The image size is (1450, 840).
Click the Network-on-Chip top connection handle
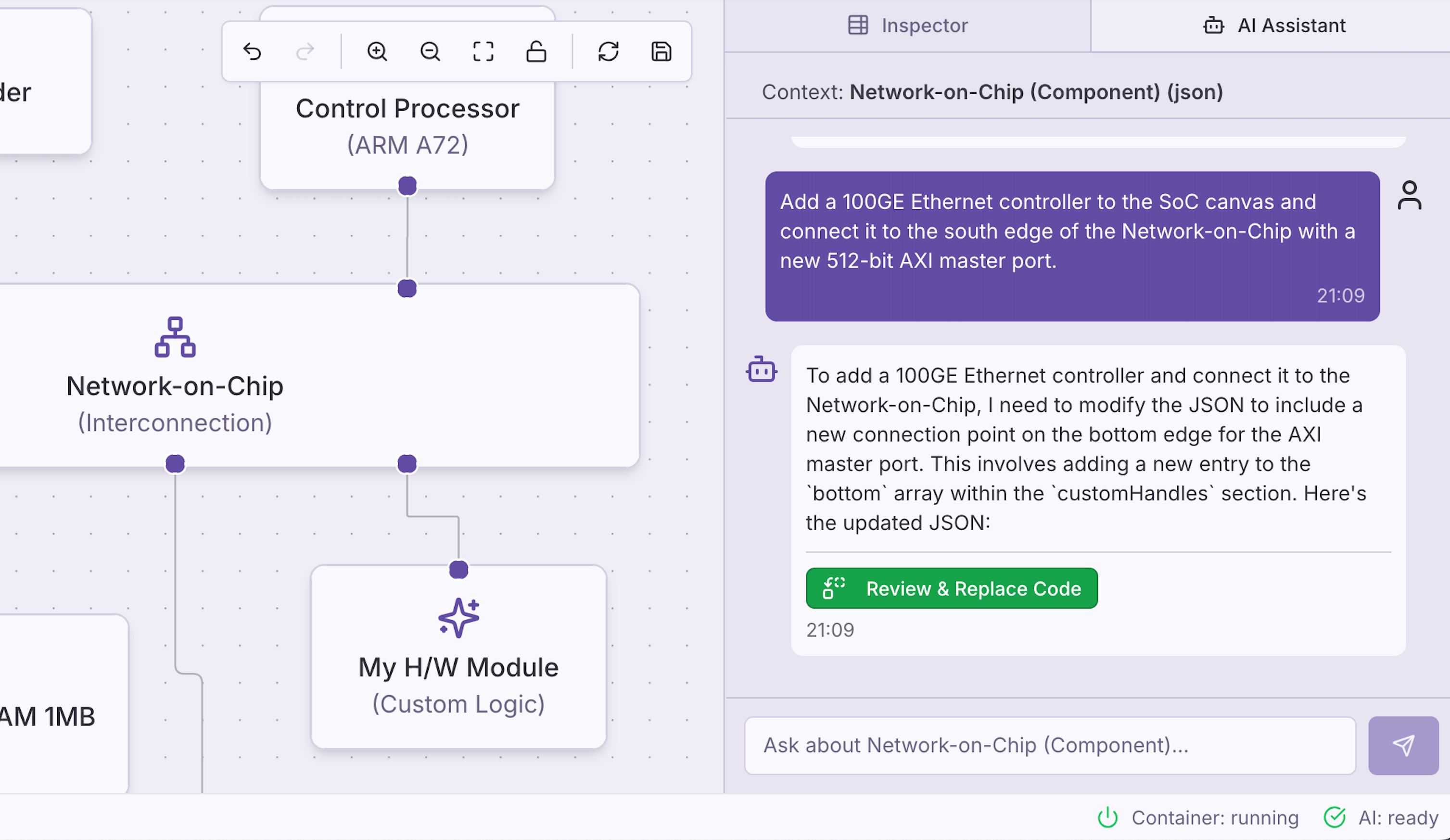[x=407, y=288]
